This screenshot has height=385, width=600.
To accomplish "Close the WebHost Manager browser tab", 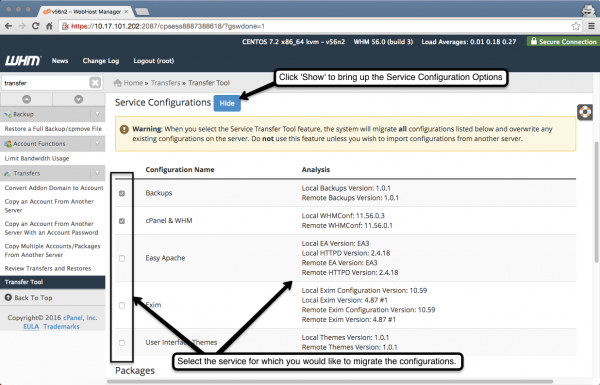I will [x=126, y=11].
